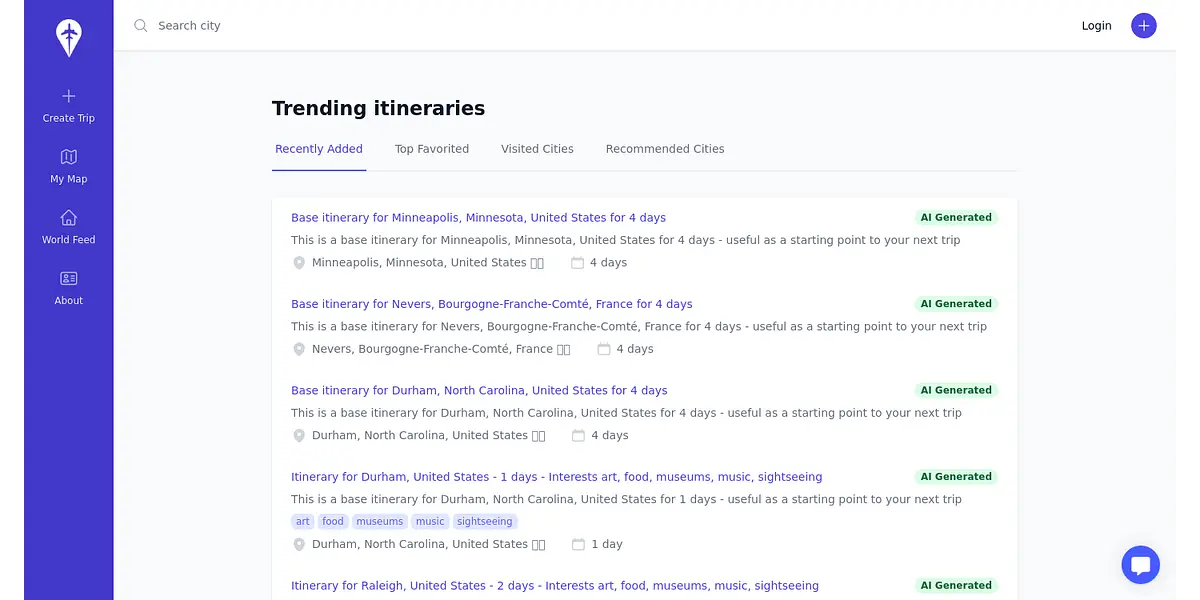Click the airplane logo in the sidebar
Viewport: 1200px width, 600px height.
pos(69,38)
